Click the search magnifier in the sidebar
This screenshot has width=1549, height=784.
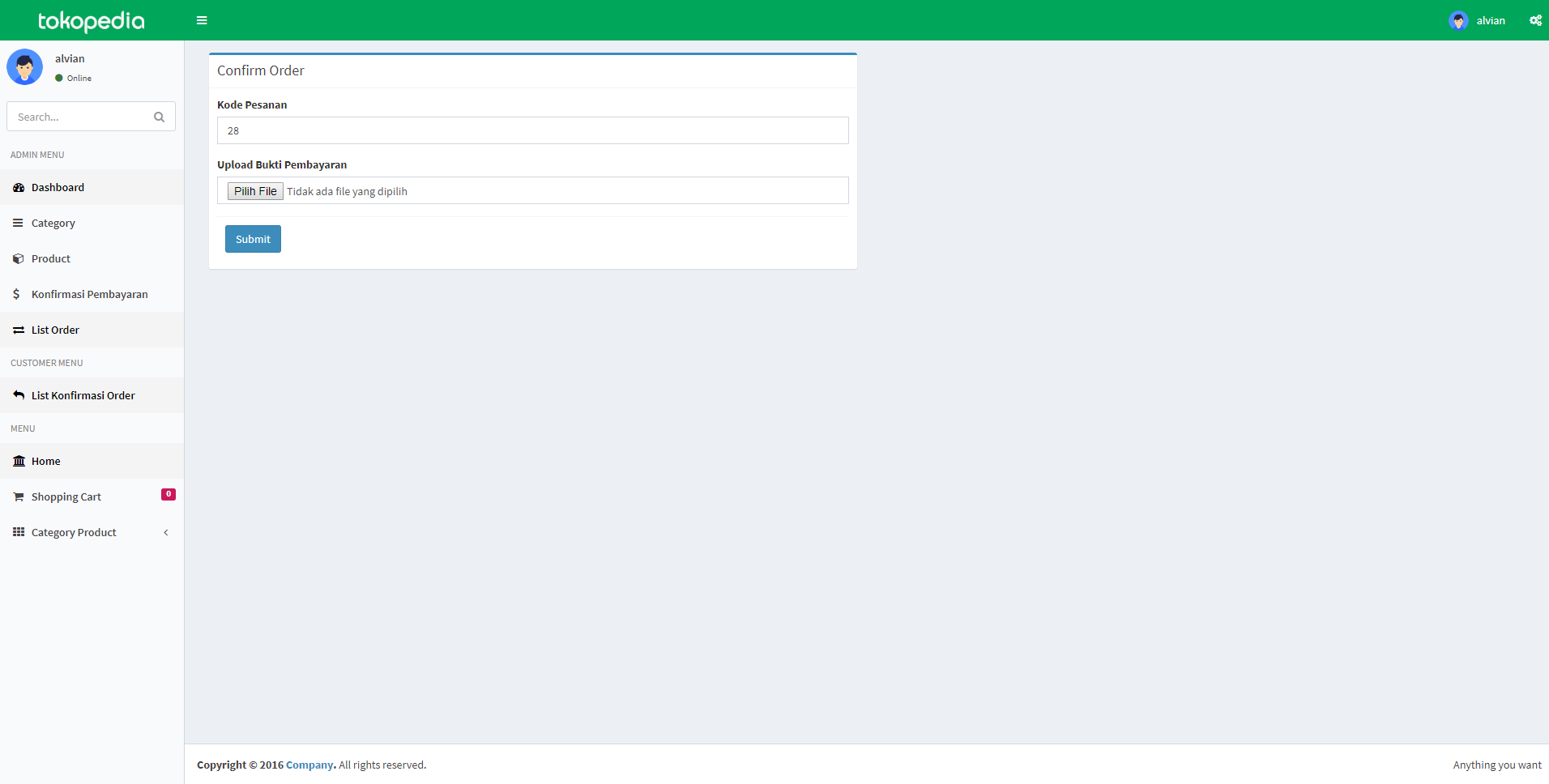click(159, 117)
